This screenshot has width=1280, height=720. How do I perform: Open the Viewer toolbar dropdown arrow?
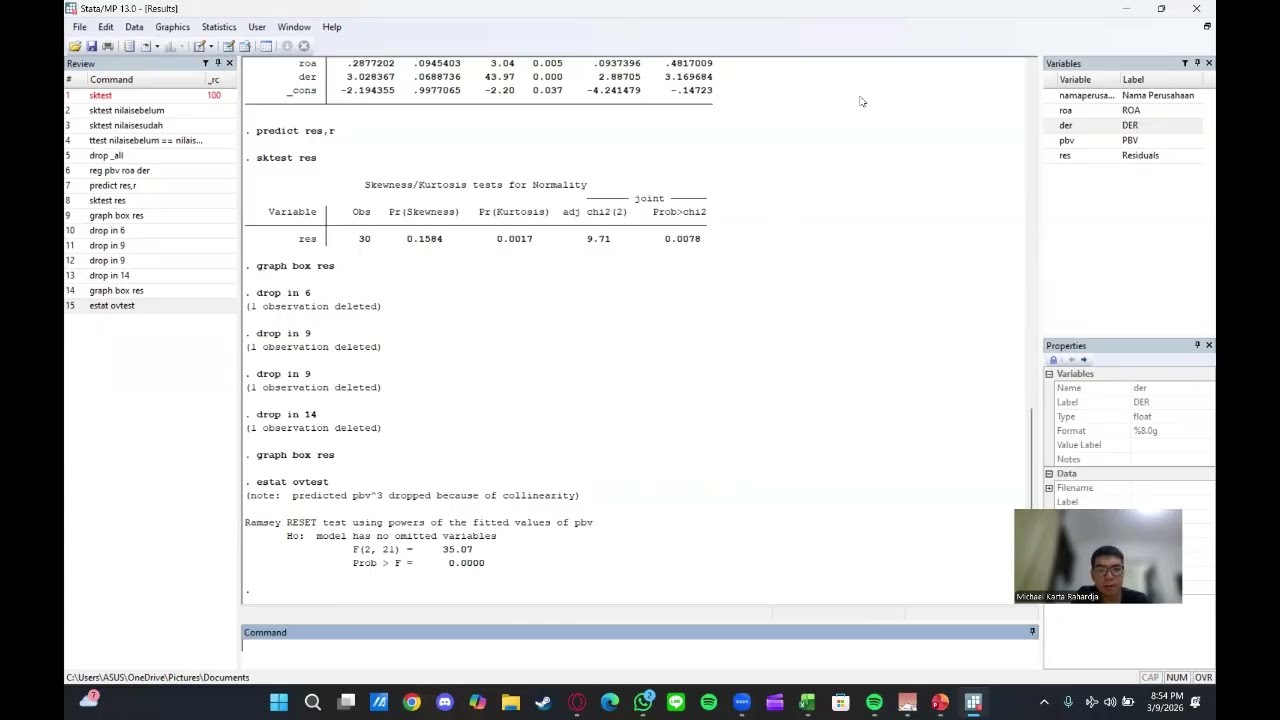coord(157,46)
